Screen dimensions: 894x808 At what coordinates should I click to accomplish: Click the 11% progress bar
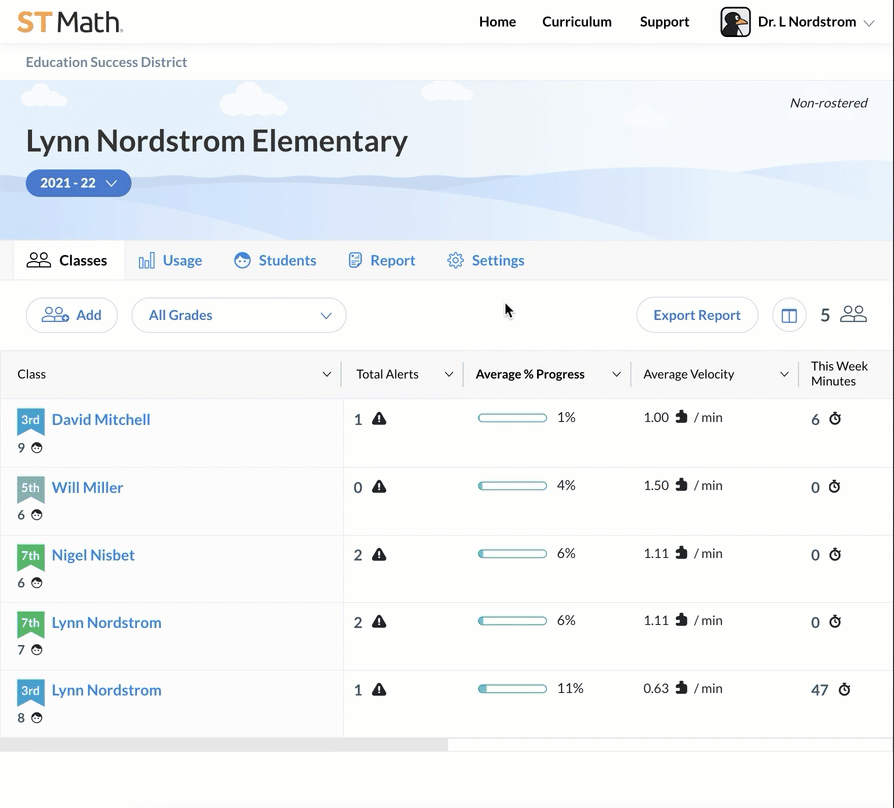513,689
